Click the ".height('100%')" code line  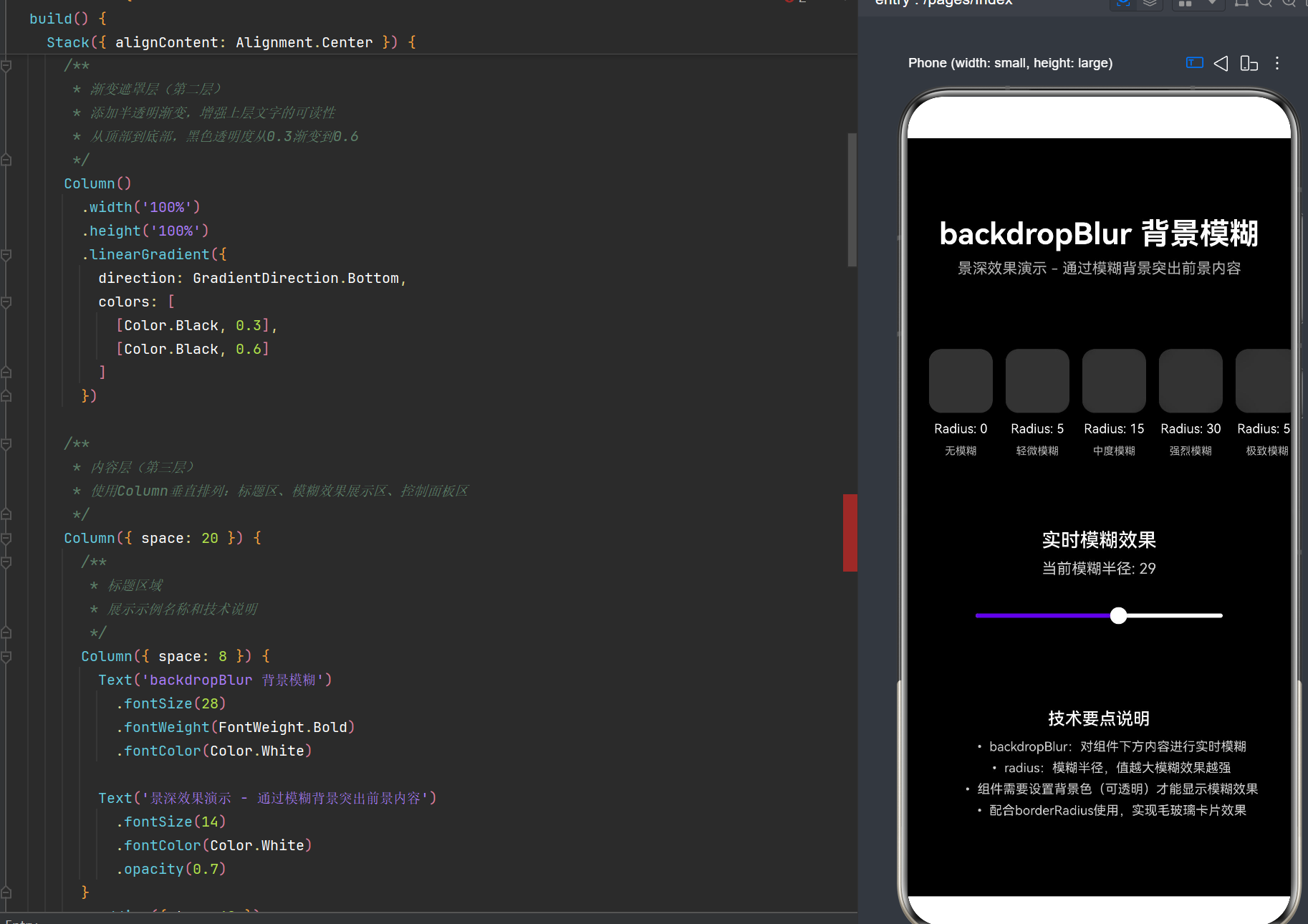click(145, 231)
